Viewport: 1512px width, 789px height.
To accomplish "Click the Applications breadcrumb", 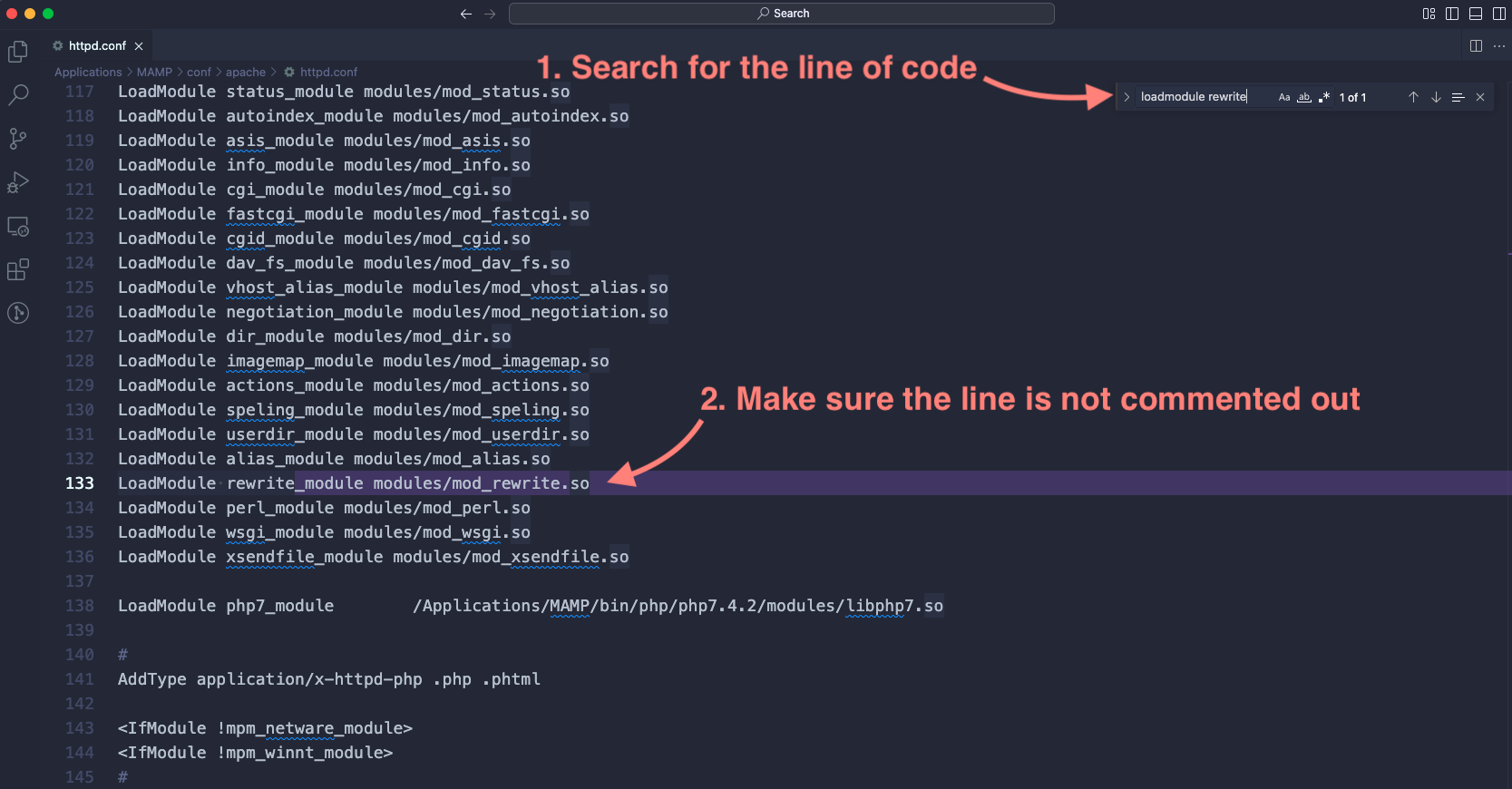I will pyautogui.click(x=88, y=72).
